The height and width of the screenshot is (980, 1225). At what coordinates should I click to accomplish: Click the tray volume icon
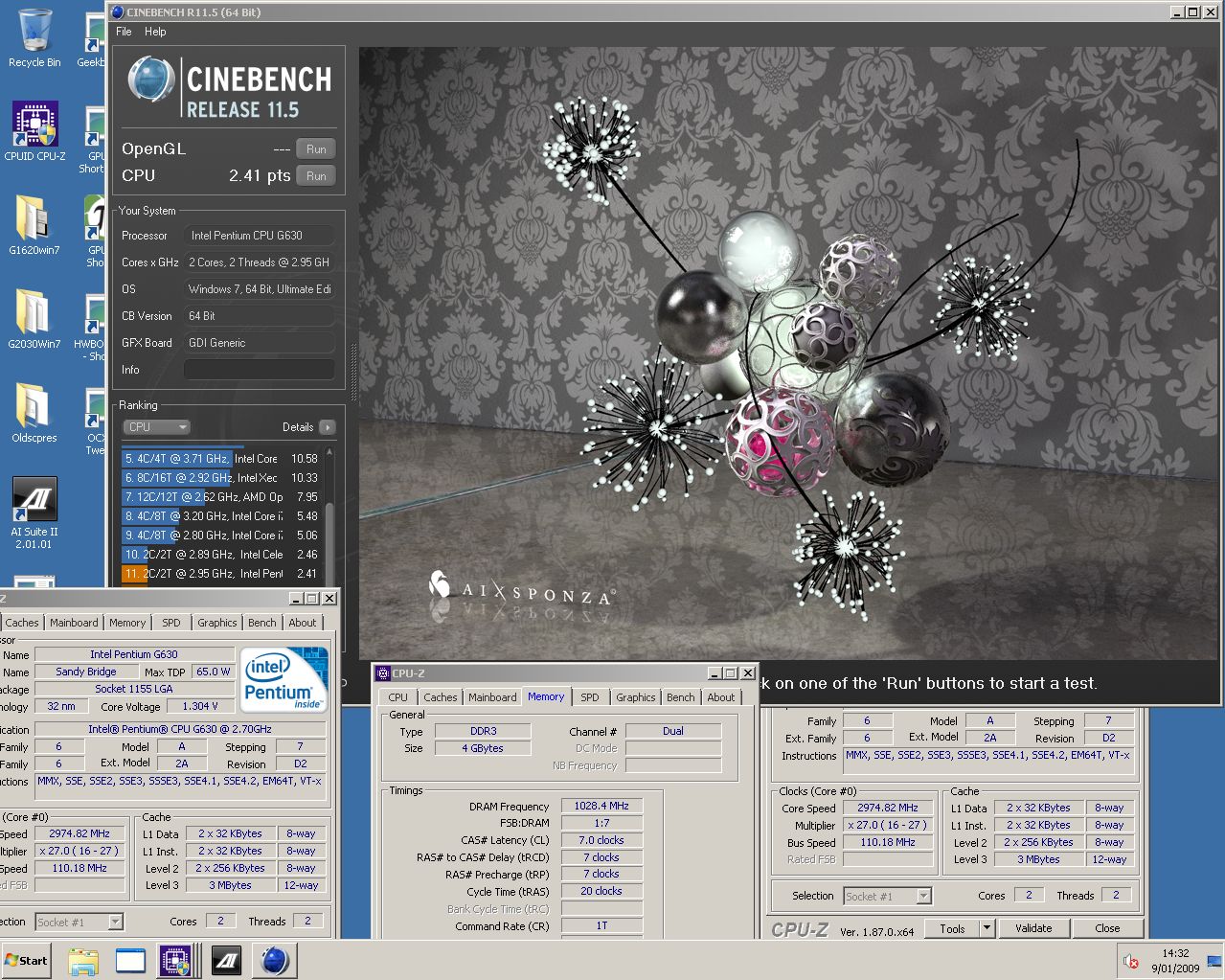click(x=1131, y=961)
